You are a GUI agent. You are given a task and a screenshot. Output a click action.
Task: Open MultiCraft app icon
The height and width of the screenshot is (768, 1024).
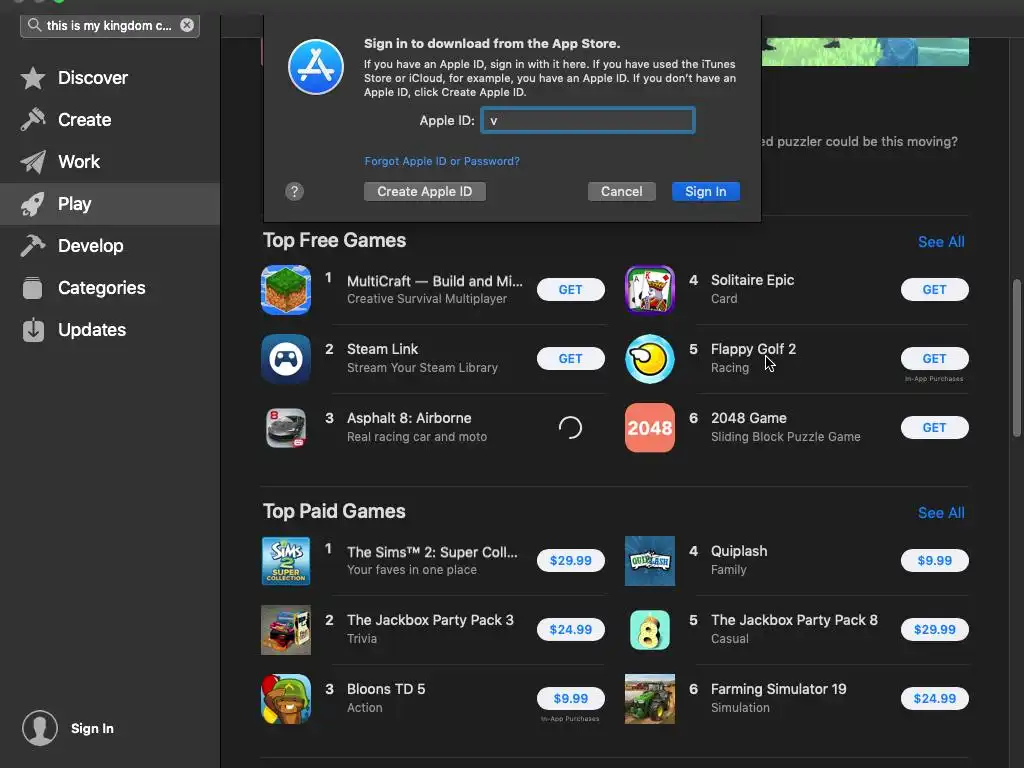tap(286, 290)
